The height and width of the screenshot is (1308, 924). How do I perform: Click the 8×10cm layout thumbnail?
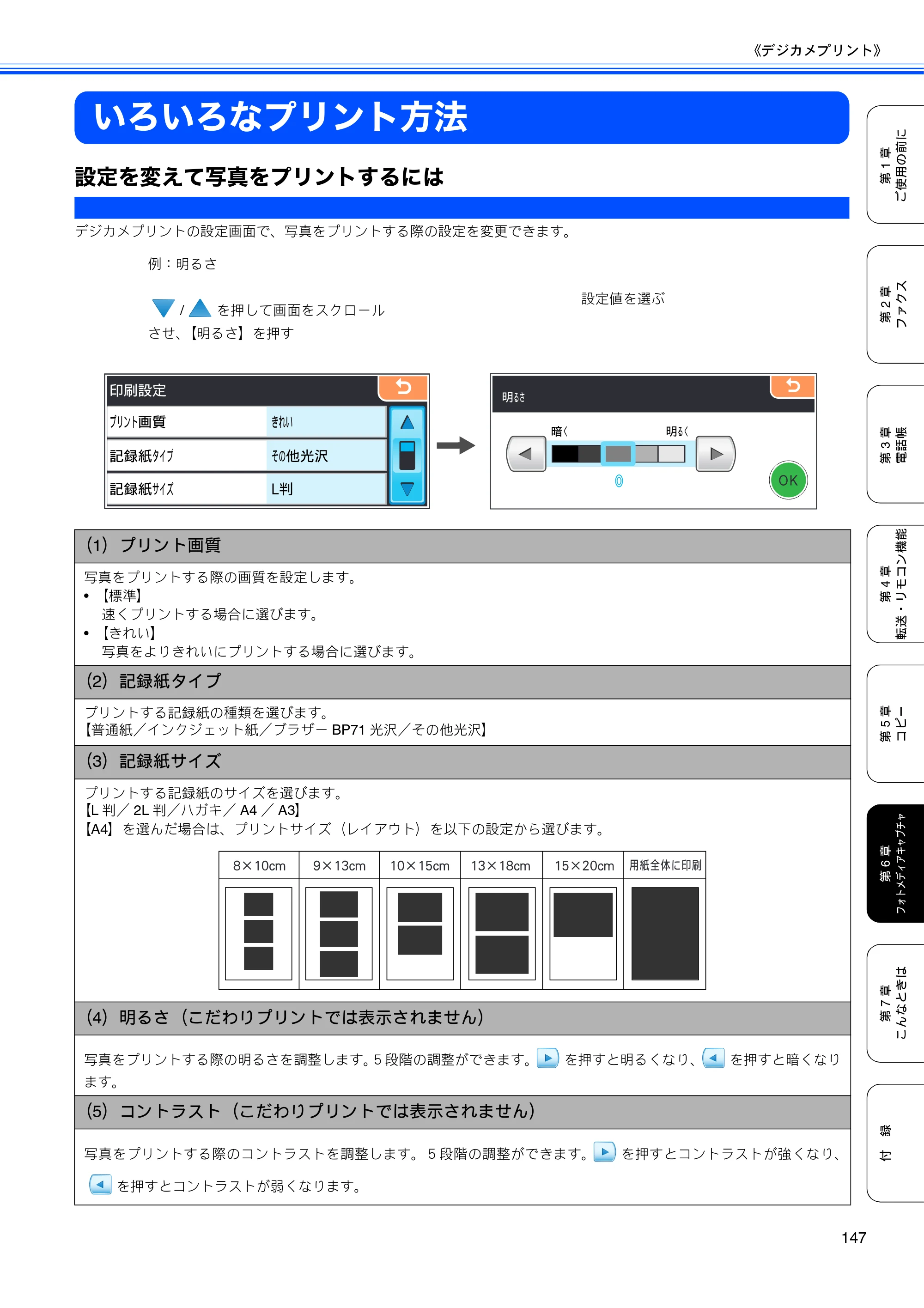click(259, 933)
